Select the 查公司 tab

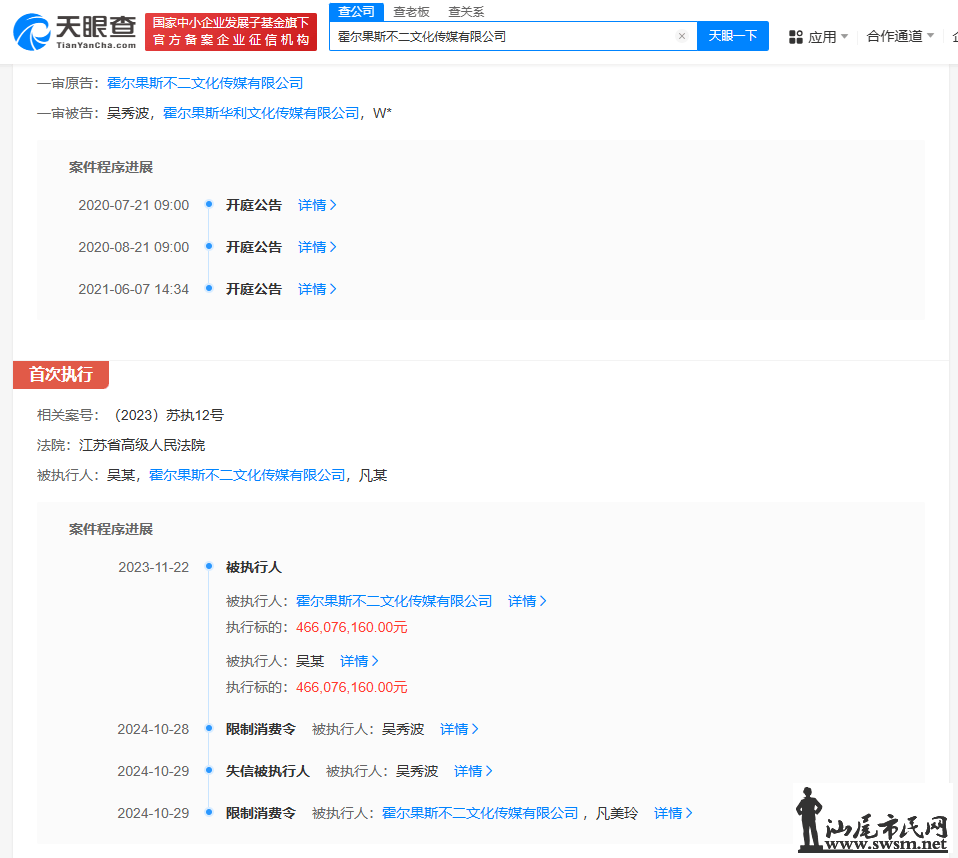[x=356, y=12]
